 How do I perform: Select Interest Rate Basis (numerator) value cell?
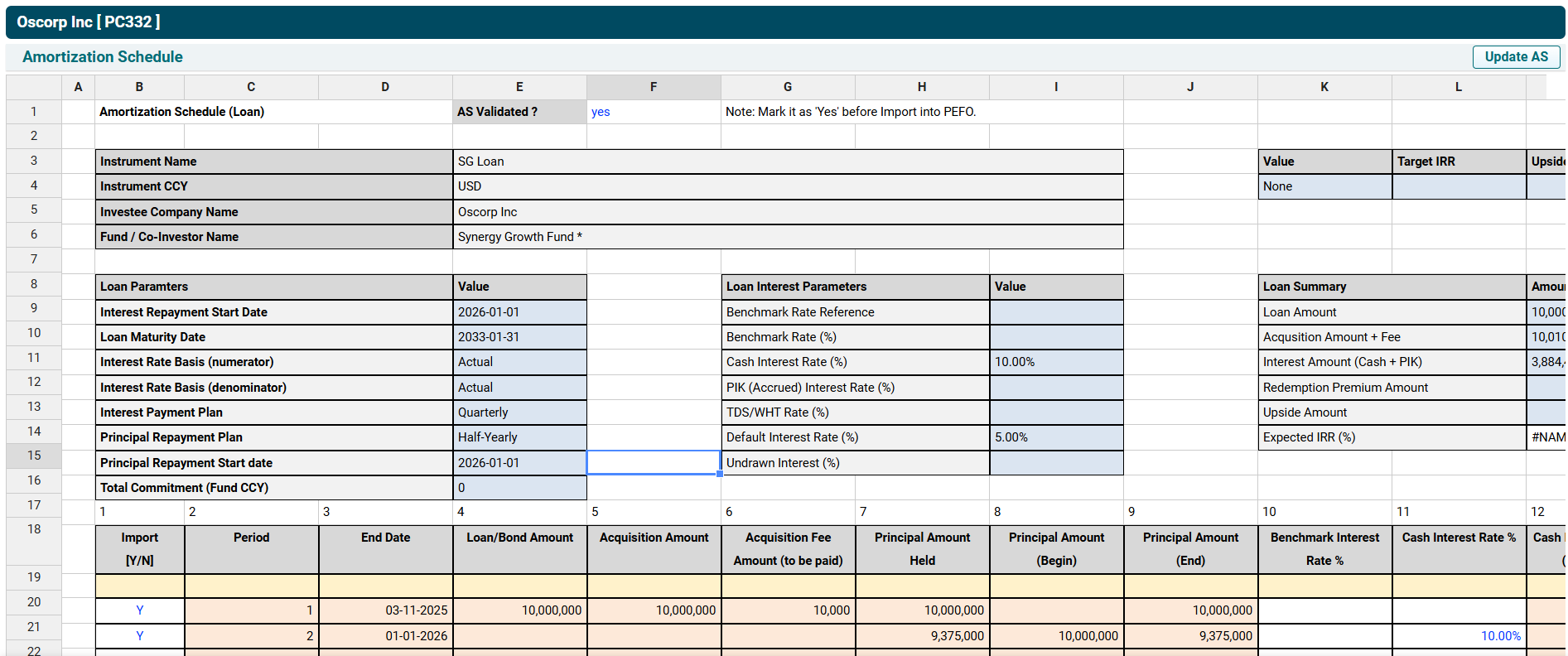coord(519,362)
